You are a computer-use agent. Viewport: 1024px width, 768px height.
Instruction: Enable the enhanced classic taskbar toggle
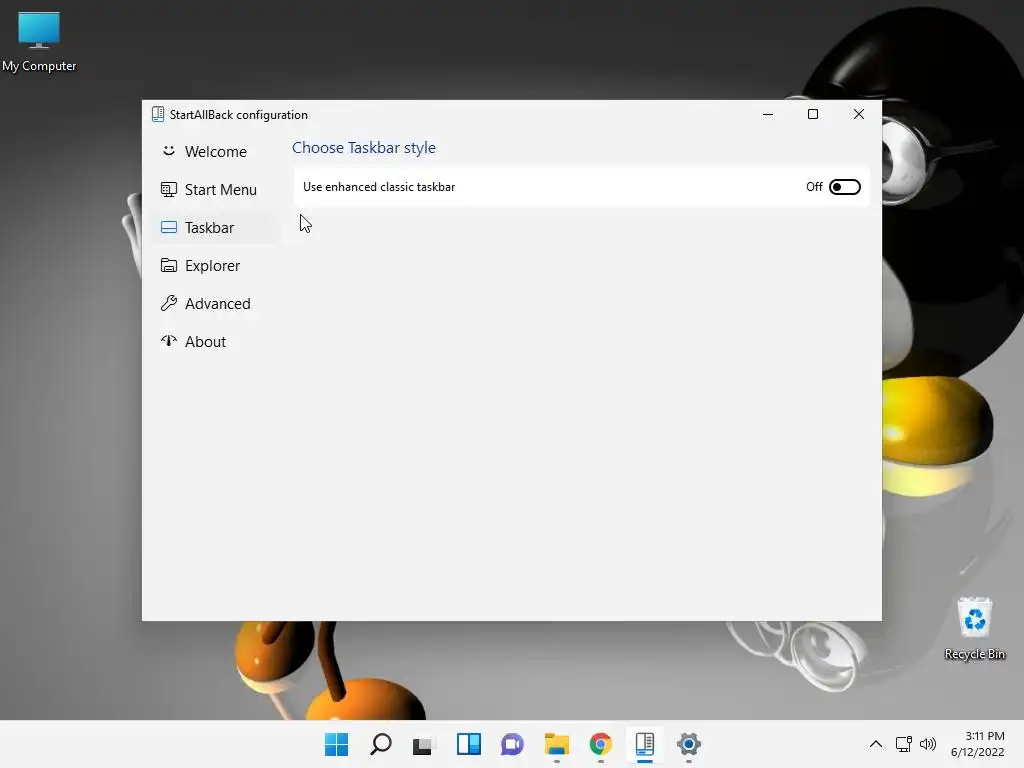click(844, 187)
